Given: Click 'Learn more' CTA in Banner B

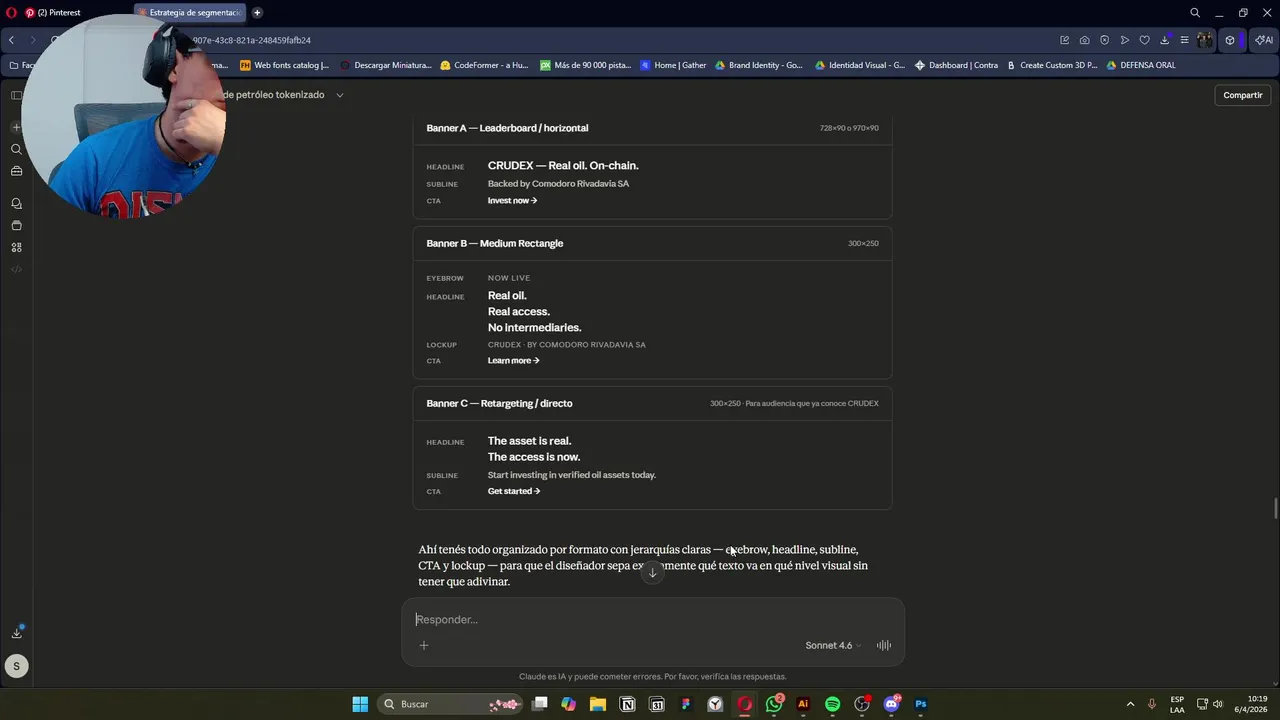Looking at the screenshot, I should pos(513,361).
